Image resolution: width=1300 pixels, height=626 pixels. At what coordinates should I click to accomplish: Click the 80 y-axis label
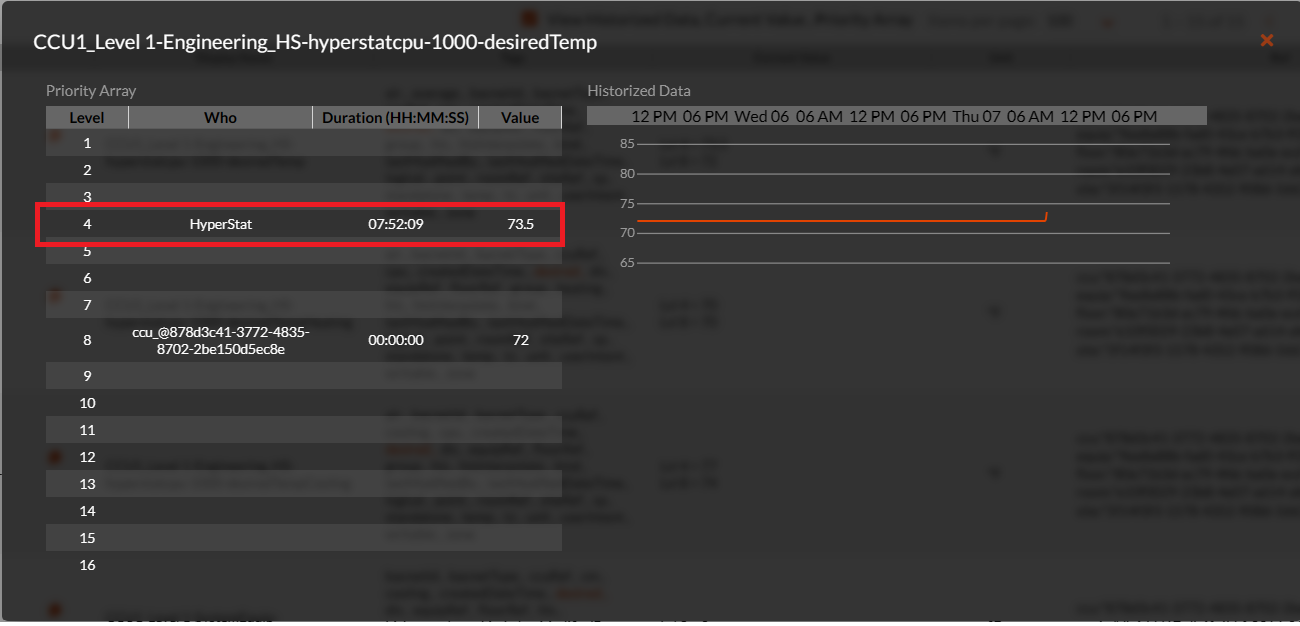coord(627,174)
